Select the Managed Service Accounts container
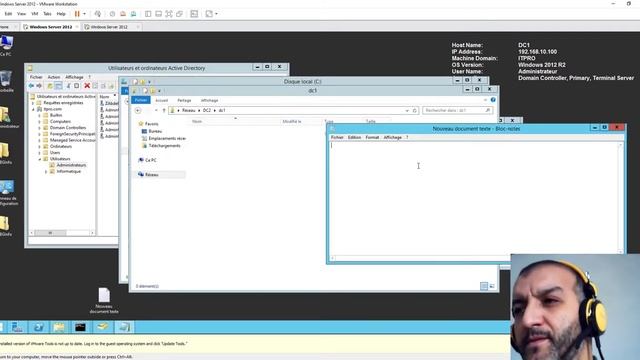This screenshot has width=640, height=360. pos(73,140)
